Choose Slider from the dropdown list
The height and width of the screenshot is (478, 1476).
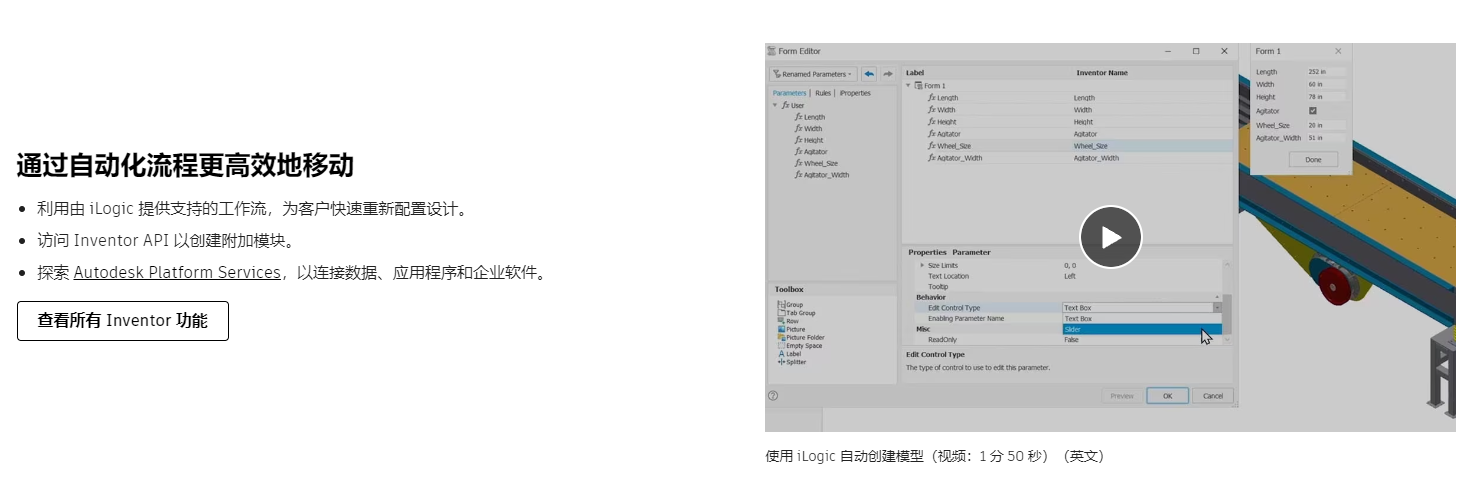1140,329
